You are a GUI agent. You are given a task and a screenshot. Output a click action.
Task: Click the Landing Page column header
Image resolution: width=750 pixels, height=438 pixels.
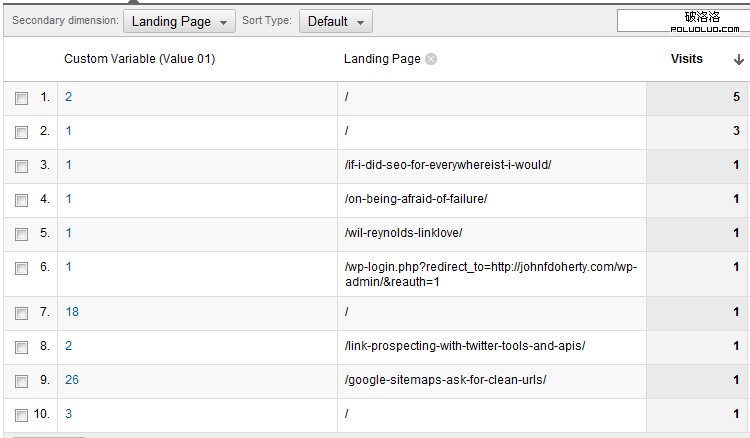click(382, 59)
